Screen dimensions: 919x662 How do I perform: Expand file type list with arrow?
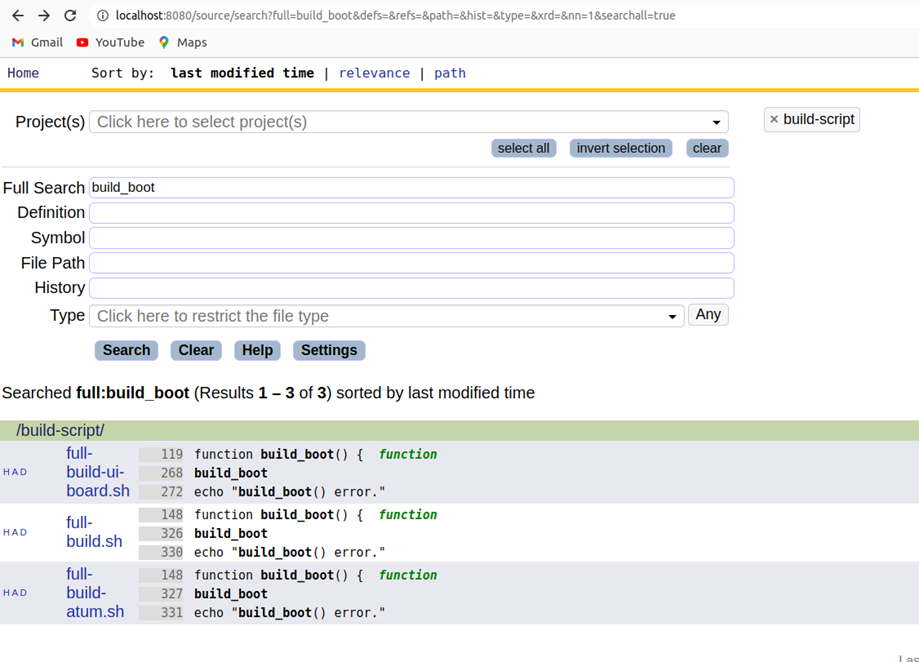[x=672, y=316]
